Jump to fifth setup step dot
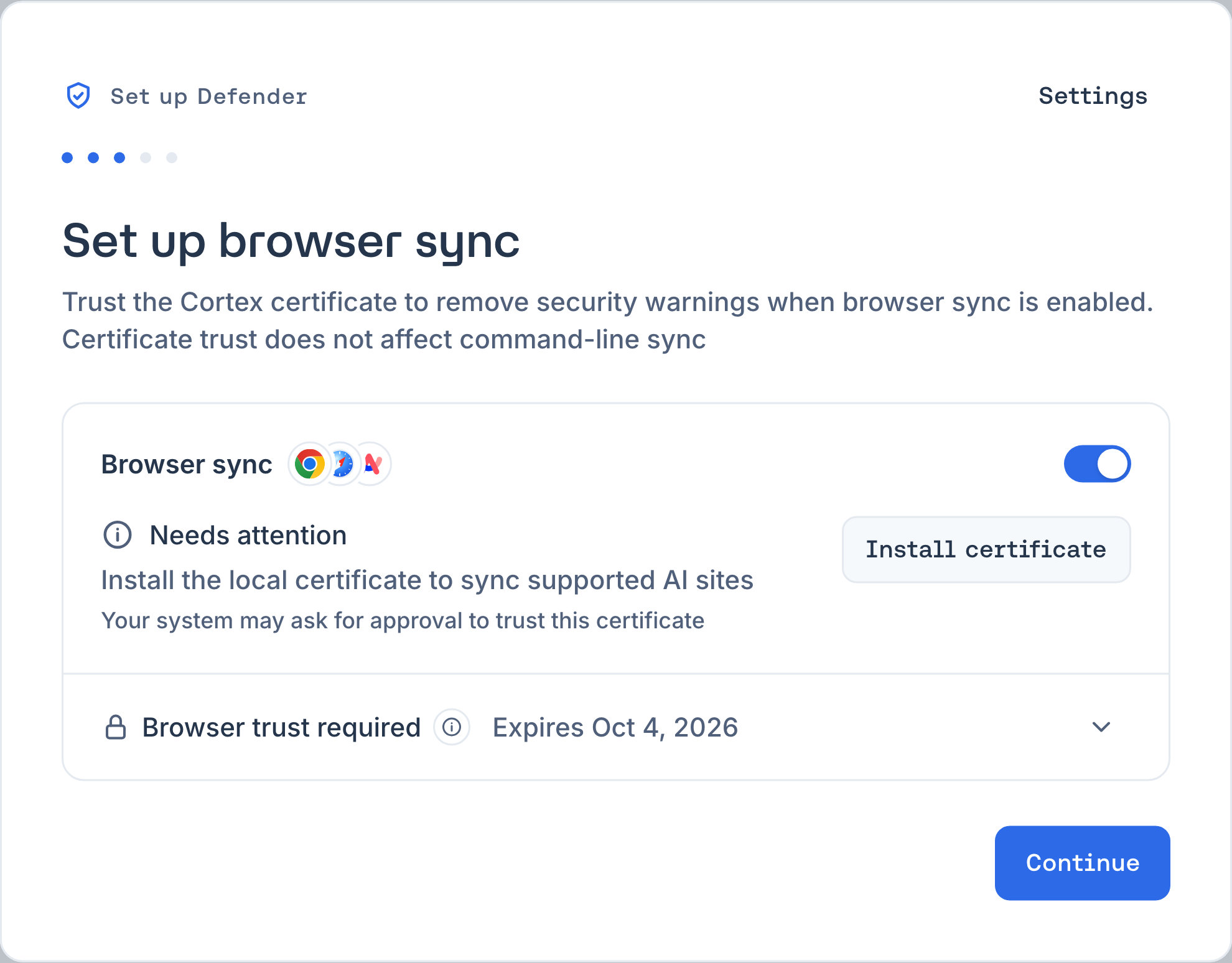Screen dimensions: 1232x963 coord(172,157)
